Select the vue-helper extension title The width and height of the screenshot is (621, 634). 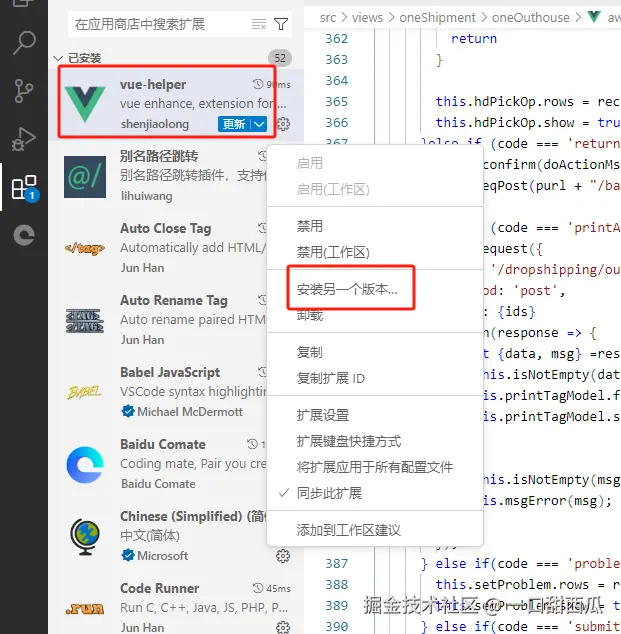pos(153,85)
